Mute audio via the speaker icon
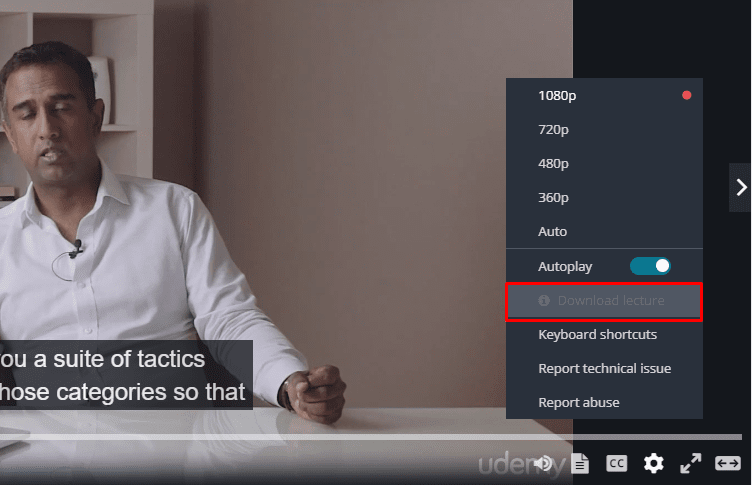 tap(544, 463)
